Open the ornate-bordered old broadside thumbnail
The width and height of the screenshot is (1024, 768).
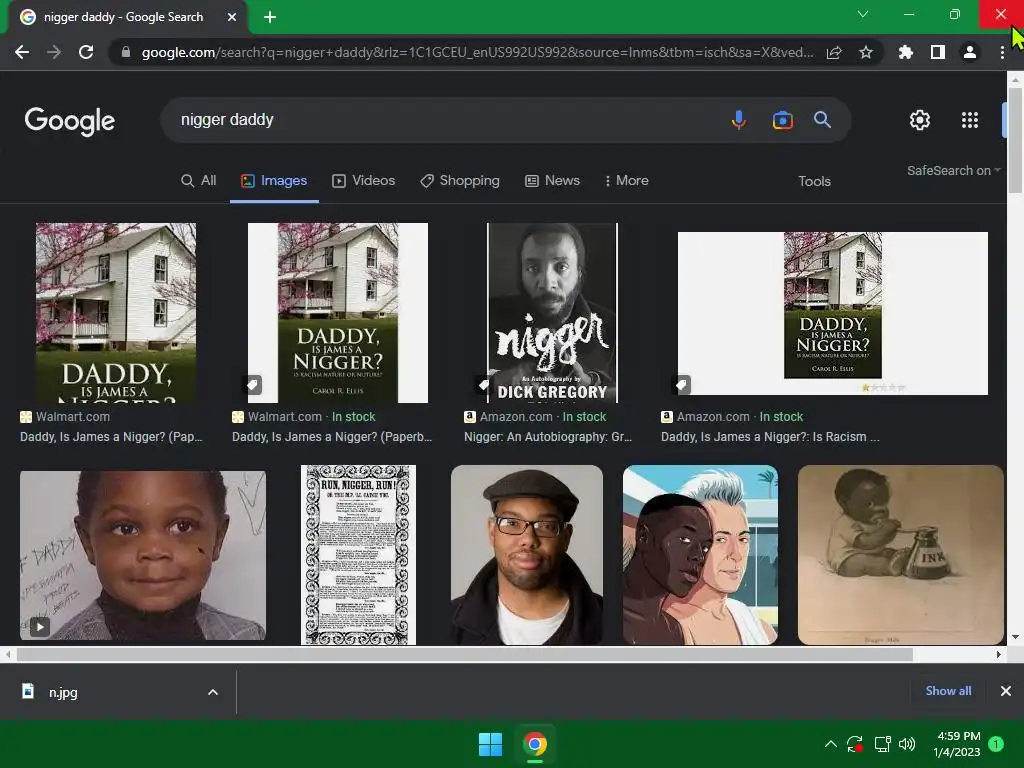point(359,555)
